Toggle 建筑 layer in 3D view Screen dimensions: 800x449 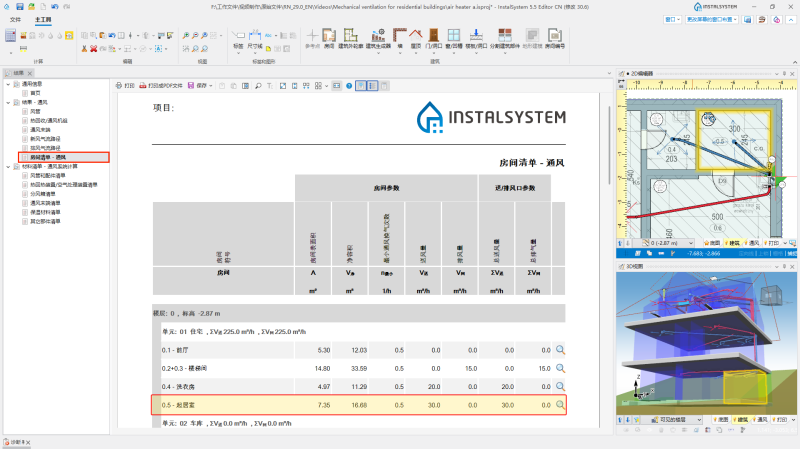[x=740, y=419]
